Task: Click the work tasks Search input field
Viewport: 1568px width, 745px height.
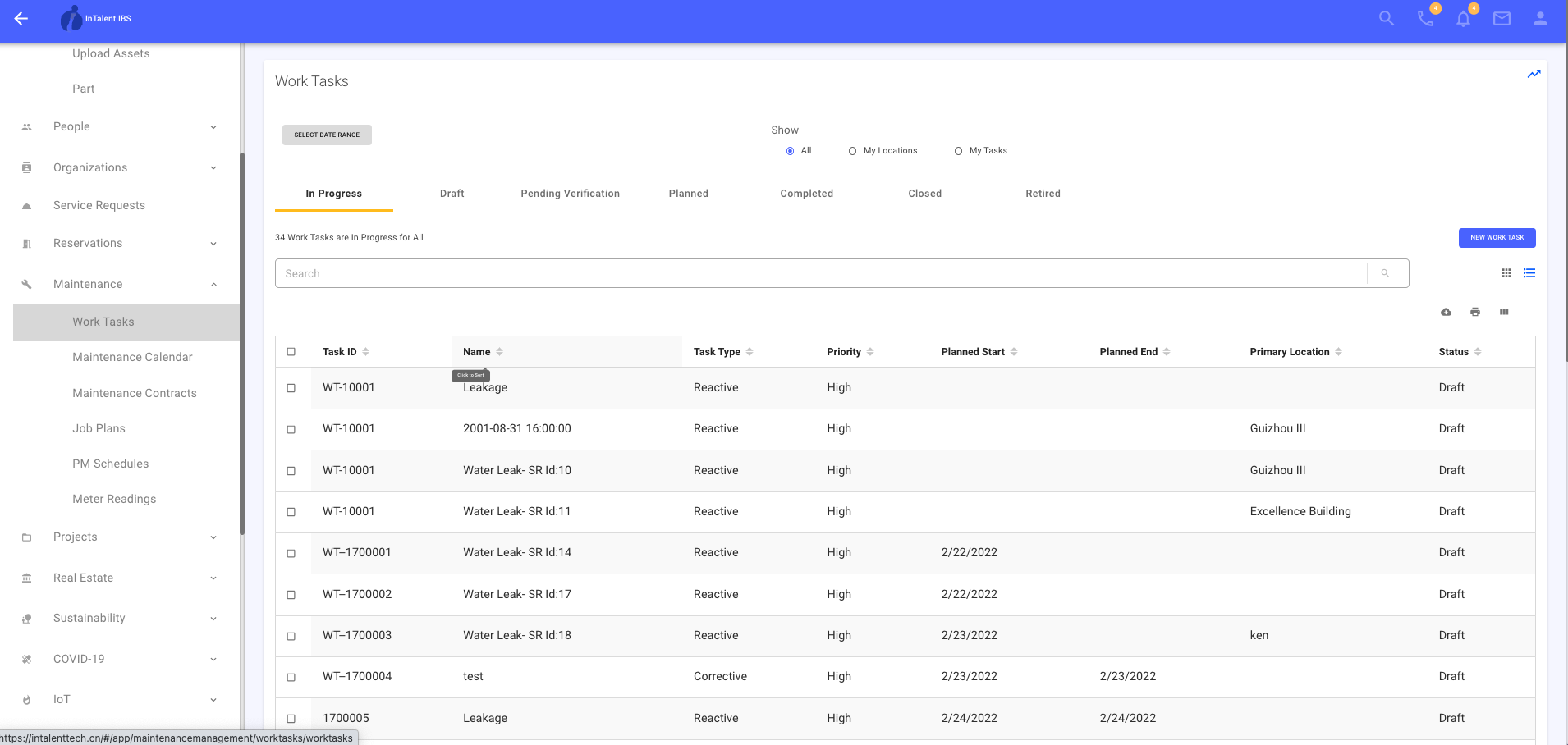Action: [821, 273]
